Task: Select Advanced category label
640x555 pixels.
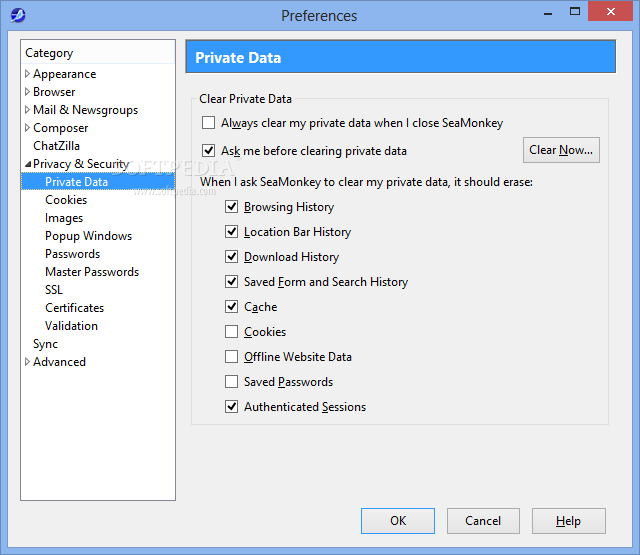Action: 60,362
